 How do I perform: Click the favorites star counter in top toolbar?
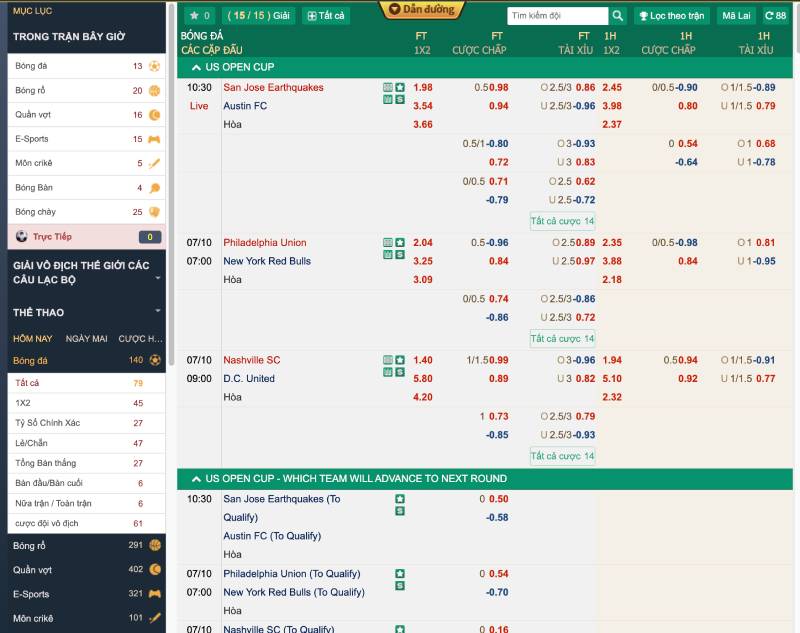[199, 16]
